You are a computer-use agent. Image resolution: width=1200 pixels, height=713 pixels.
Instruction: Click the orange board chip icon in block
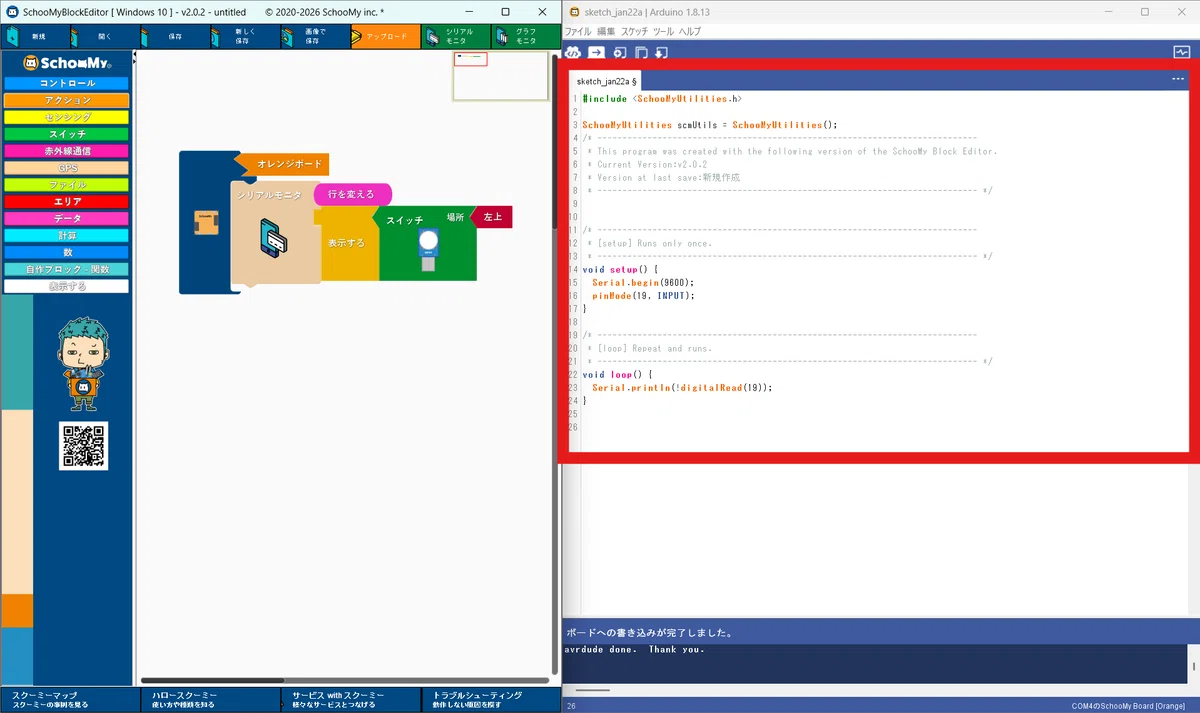point(206,224)
